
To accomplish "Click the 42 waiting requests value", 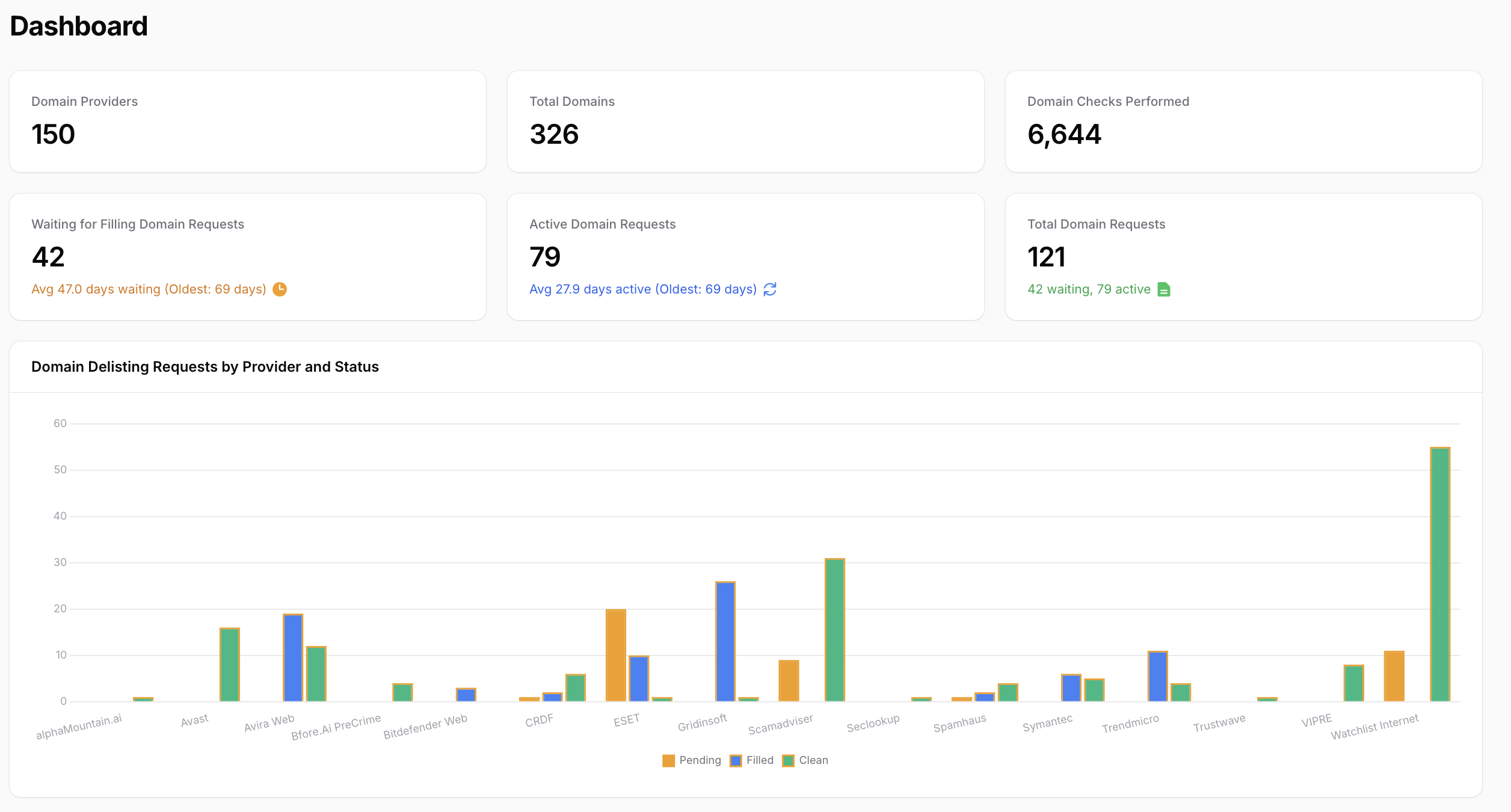I will (x=48, y=257).
